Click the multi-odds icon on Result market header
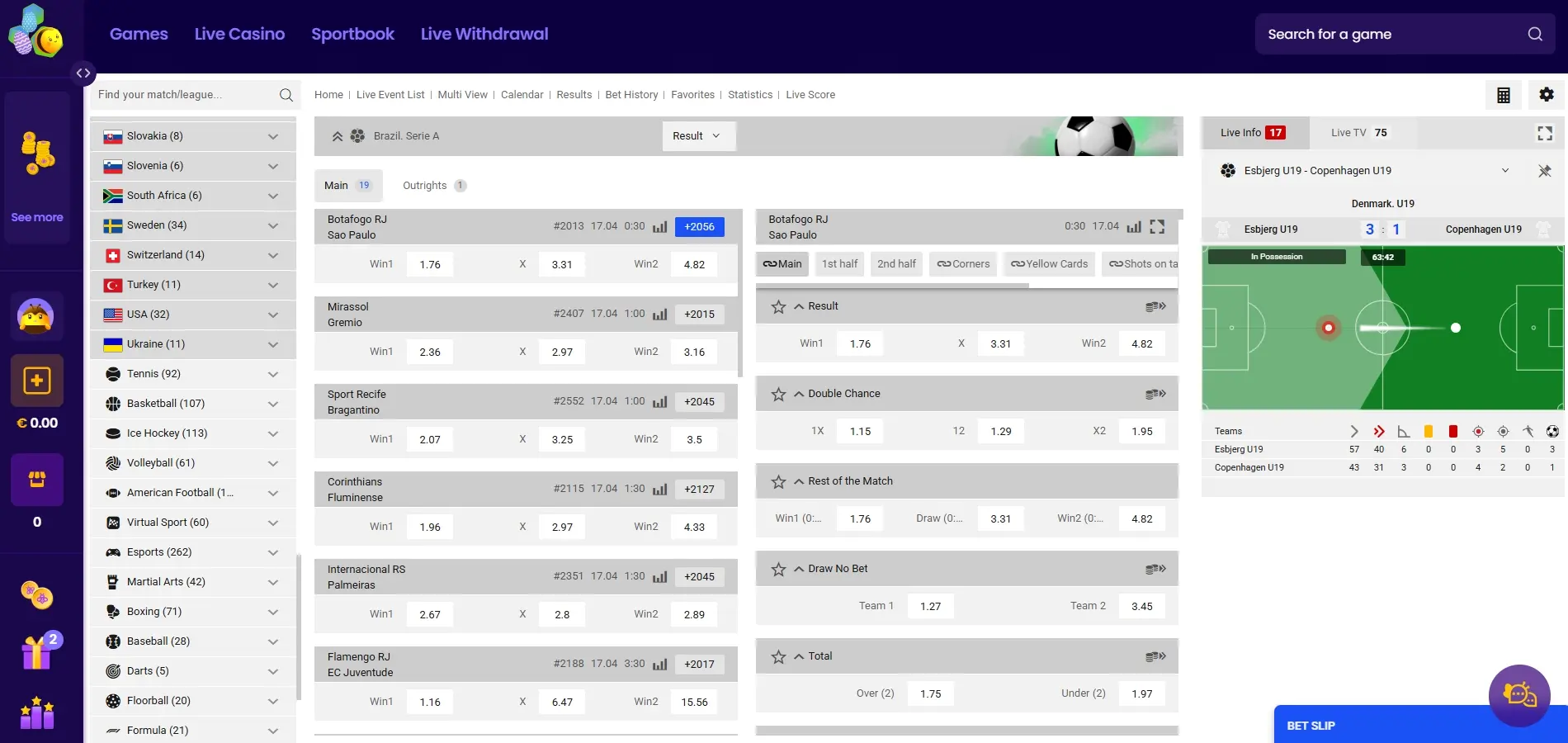 click(x=1155, y=305)
